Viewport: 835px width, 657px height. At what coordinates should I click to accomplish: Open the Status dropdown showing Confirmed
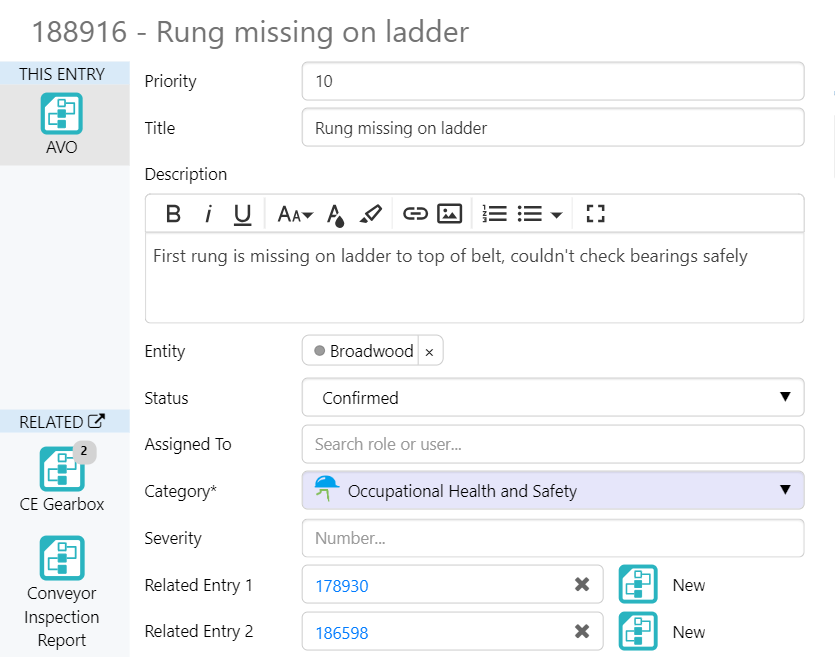tap(552, 398)
